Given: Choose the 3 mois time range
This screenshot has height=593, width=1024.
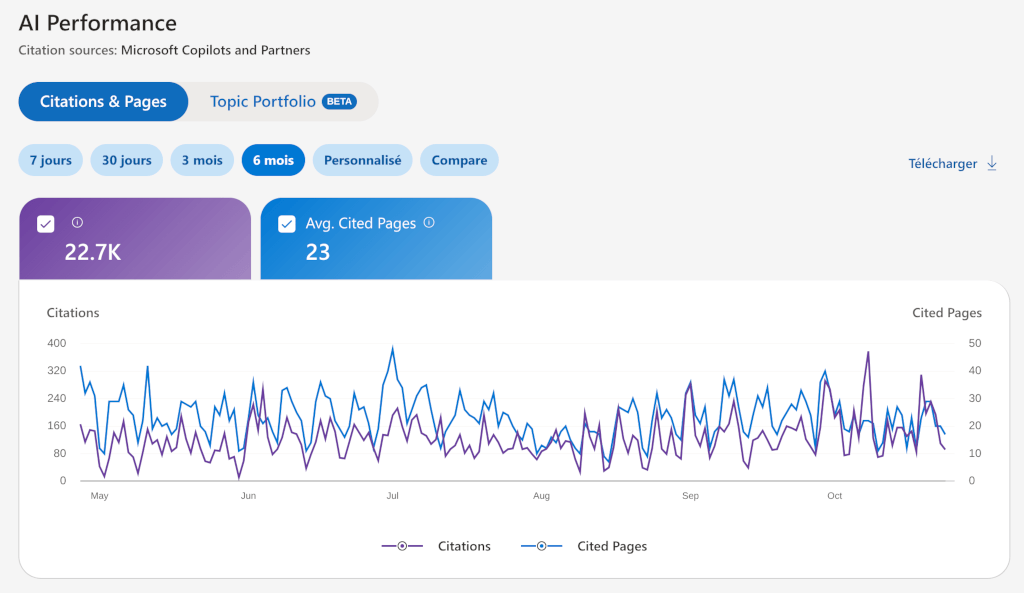Looking at the screenshot, I should 202,160.
